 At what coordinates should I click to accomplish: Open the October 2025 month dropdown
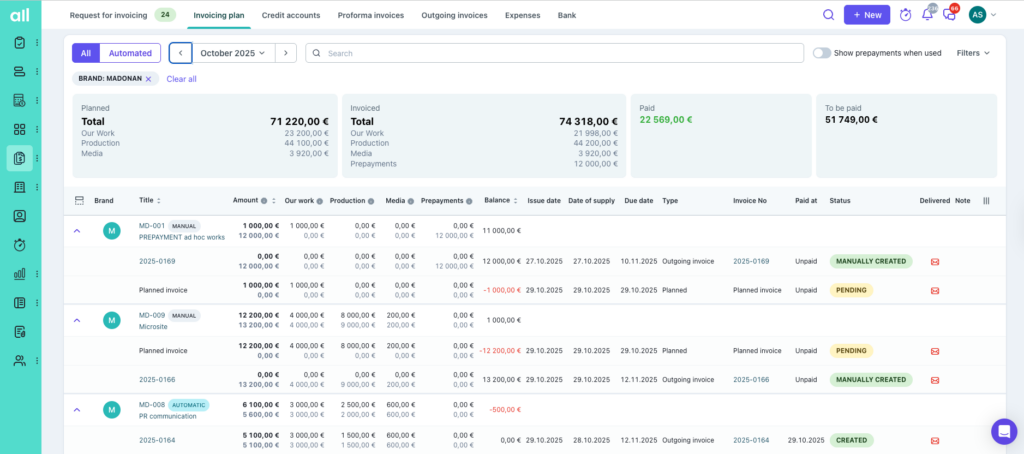[233, 53]
